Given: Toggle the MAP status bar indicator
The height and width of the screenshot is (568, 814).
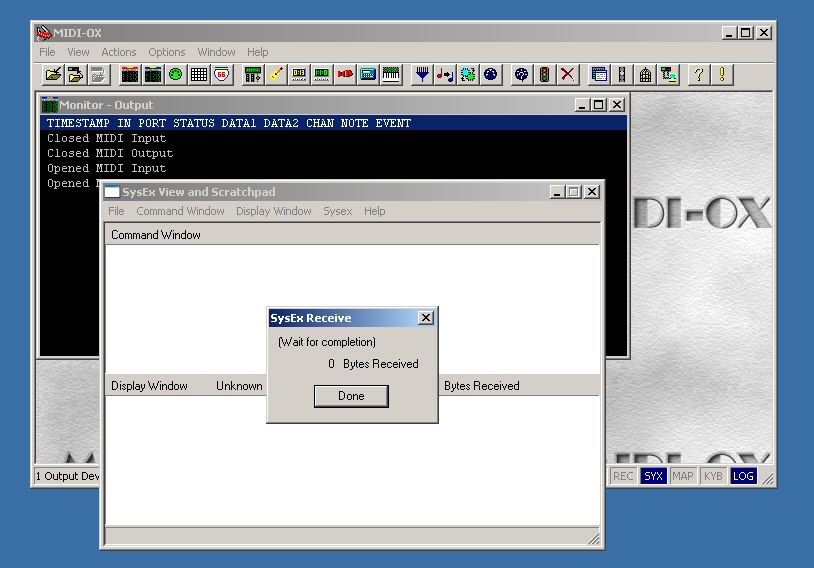Looking at the screenshot, I should (x=683, y=476).
